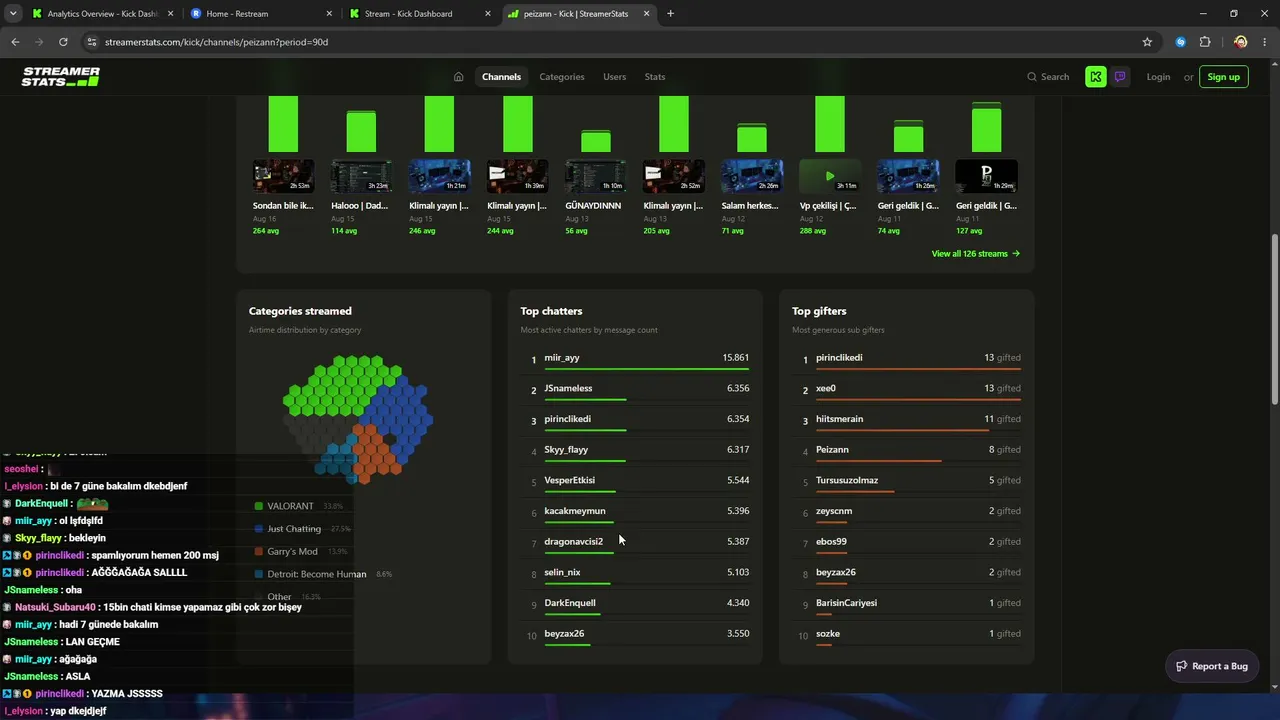Switch to Stream - Kick Dashboard tab
Viewport: 1280px width, 720px height.
419,14
